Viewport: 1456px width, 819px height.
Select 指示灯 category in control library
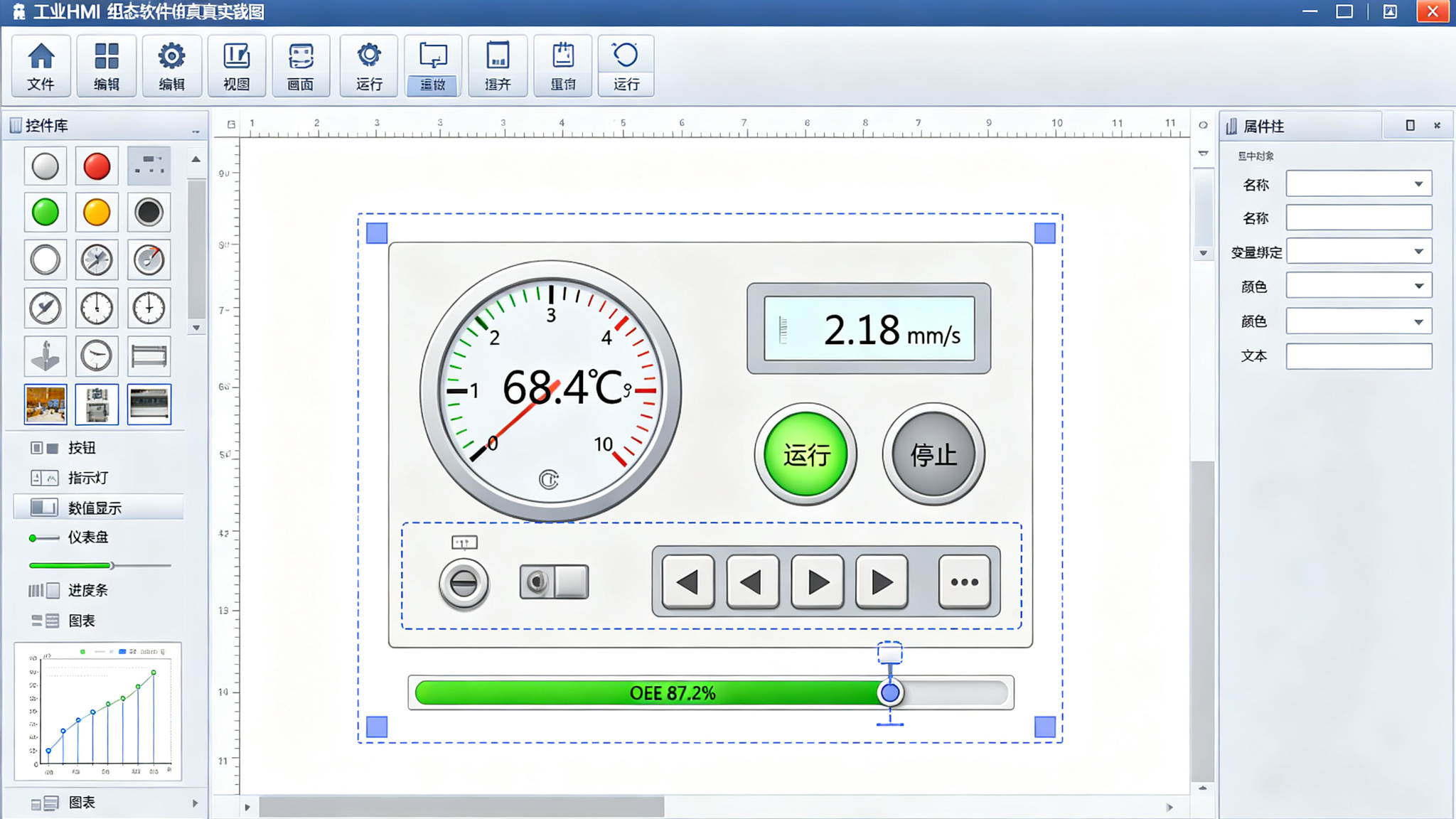coord(98,478)
